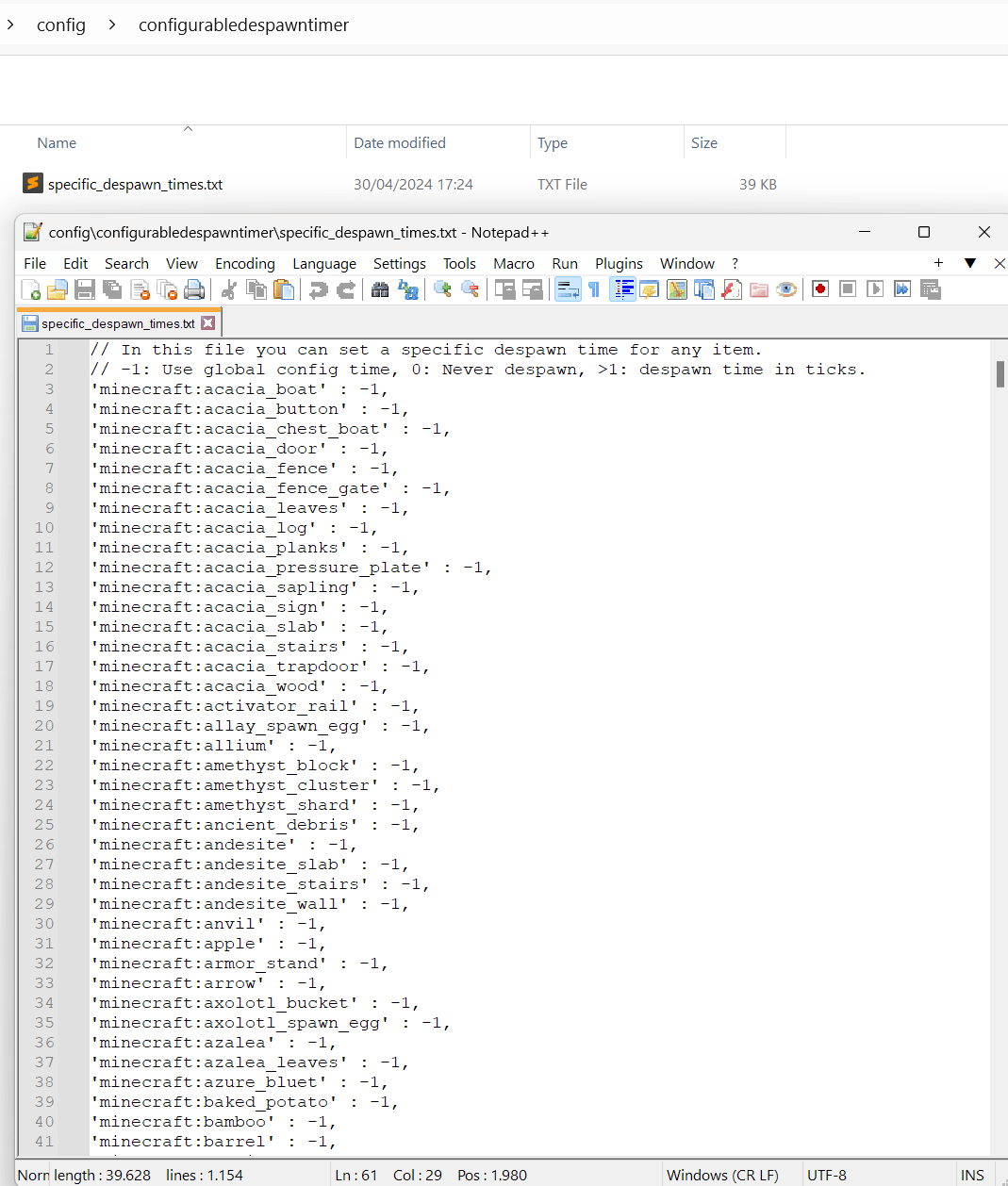The width and height of the screenshot is (1008, 1186).
Task: Click the Stop Recording macro icon
Action: (848, 289)
